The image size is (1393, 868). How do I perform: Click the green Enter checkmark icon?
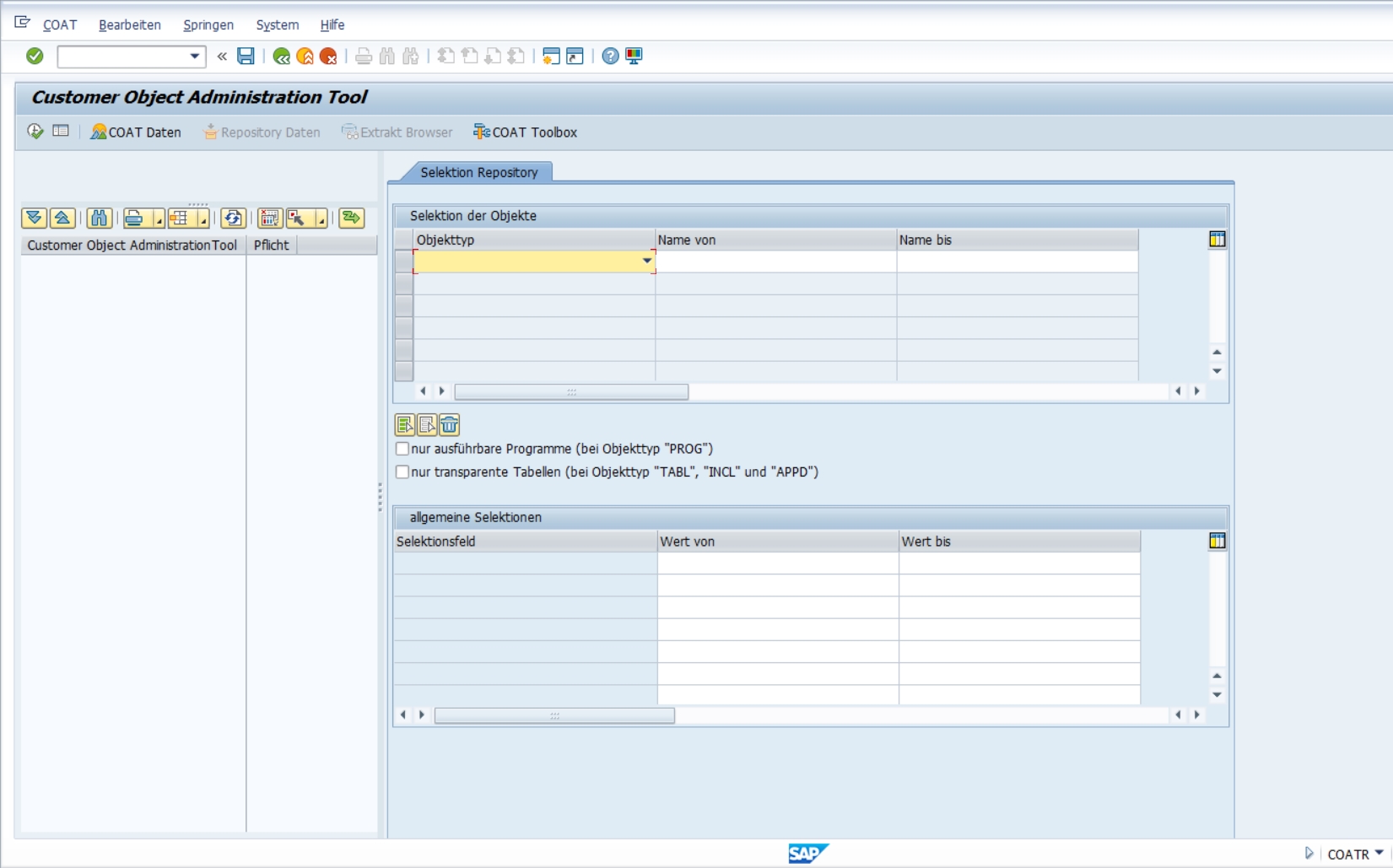(35, 56)
